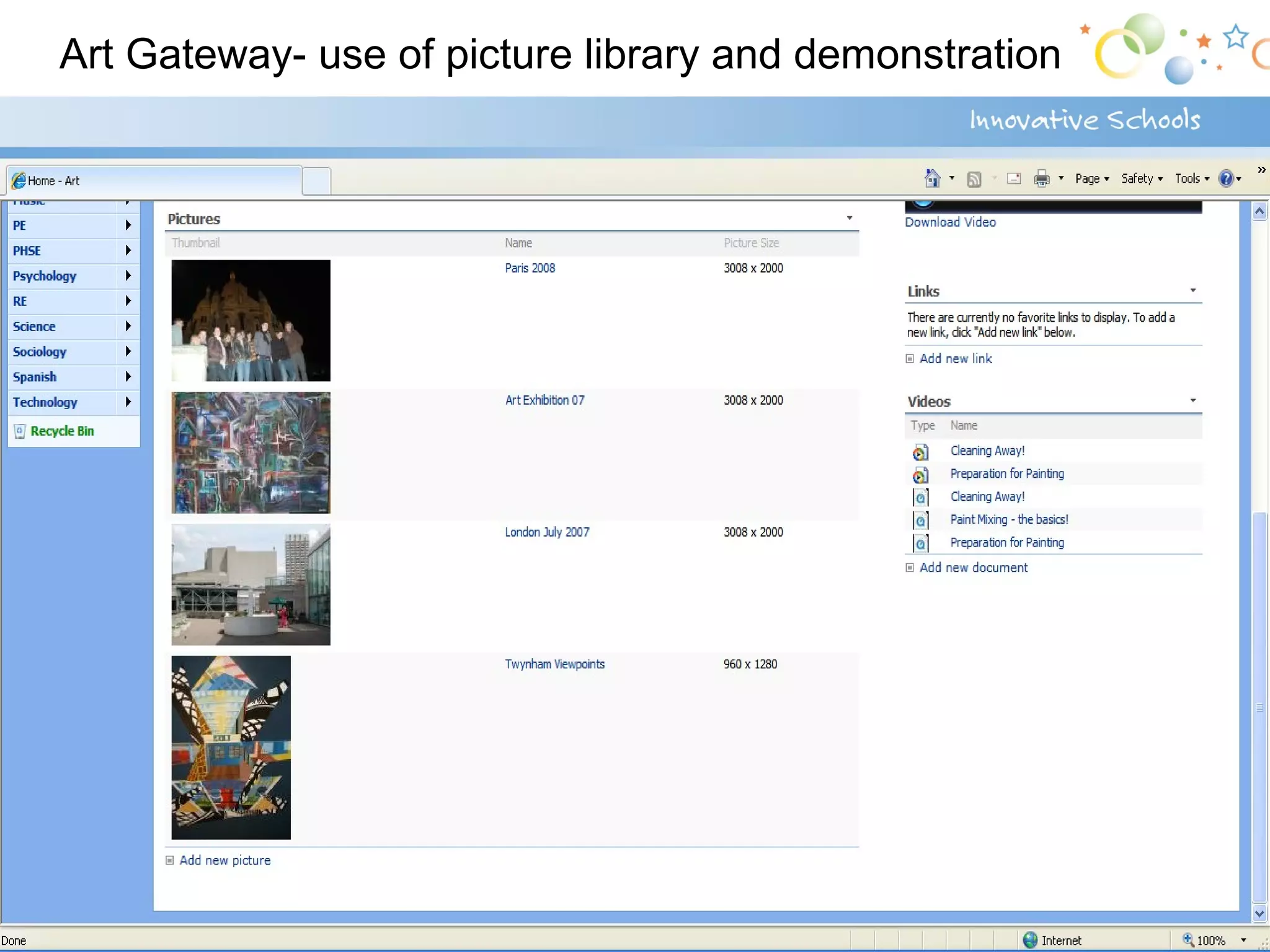The height and width of the screenshot is (952, 1270).
Task: Sort by the Picture Size column header
Action: 751,243
